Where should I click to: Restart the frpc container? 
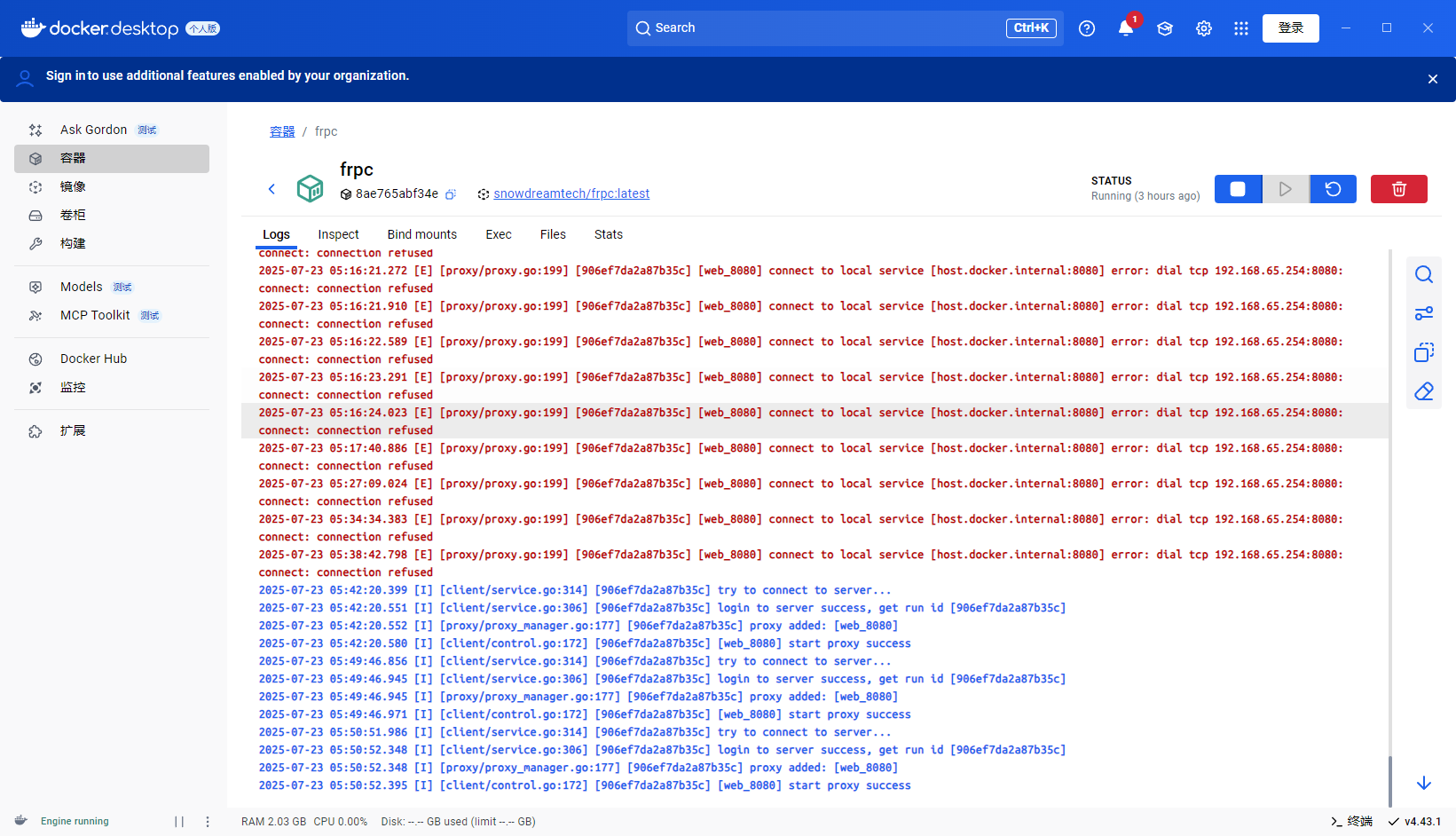point(1333,189)
